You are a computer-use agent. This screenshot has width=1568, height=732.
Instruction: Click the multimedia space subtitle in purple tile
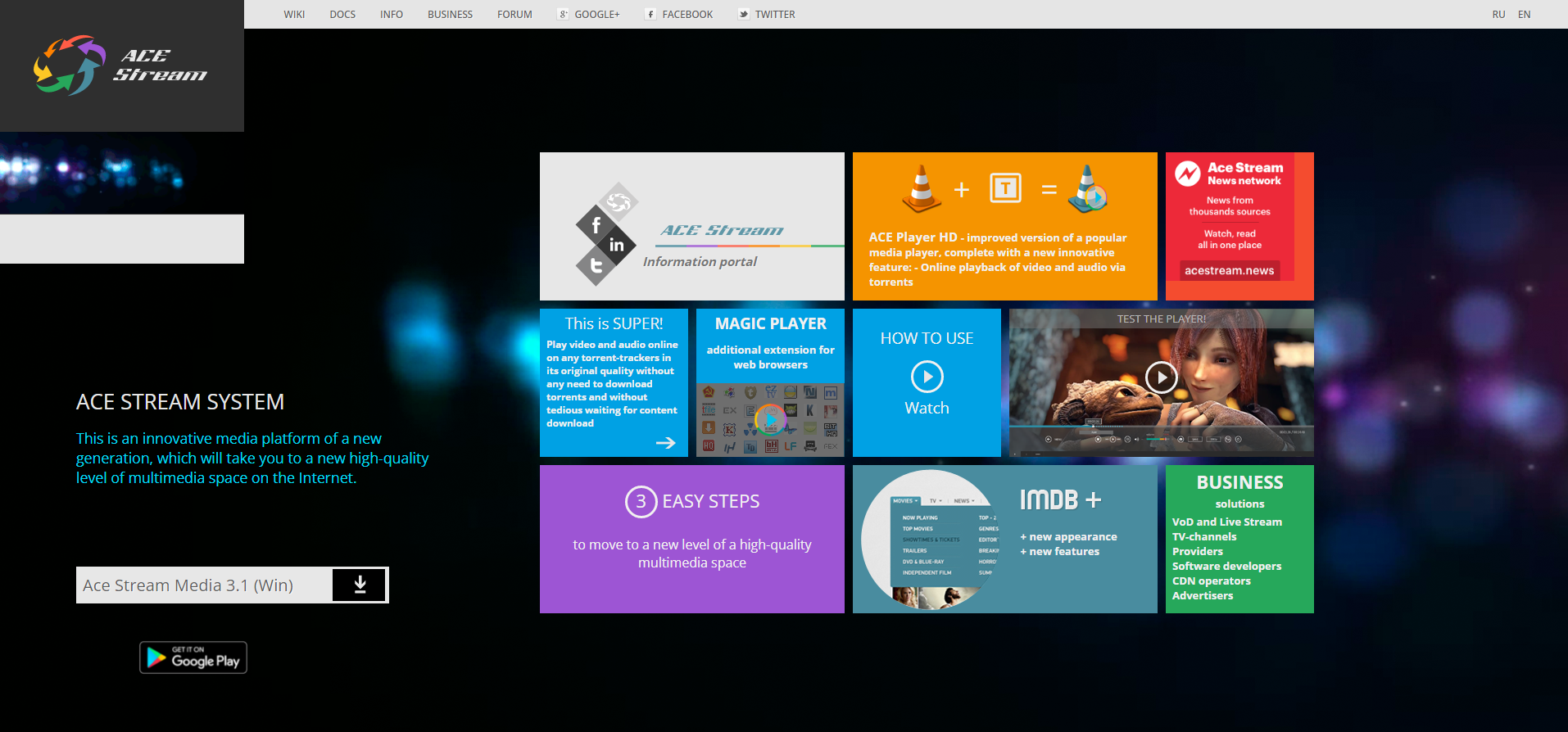(692, 554)
